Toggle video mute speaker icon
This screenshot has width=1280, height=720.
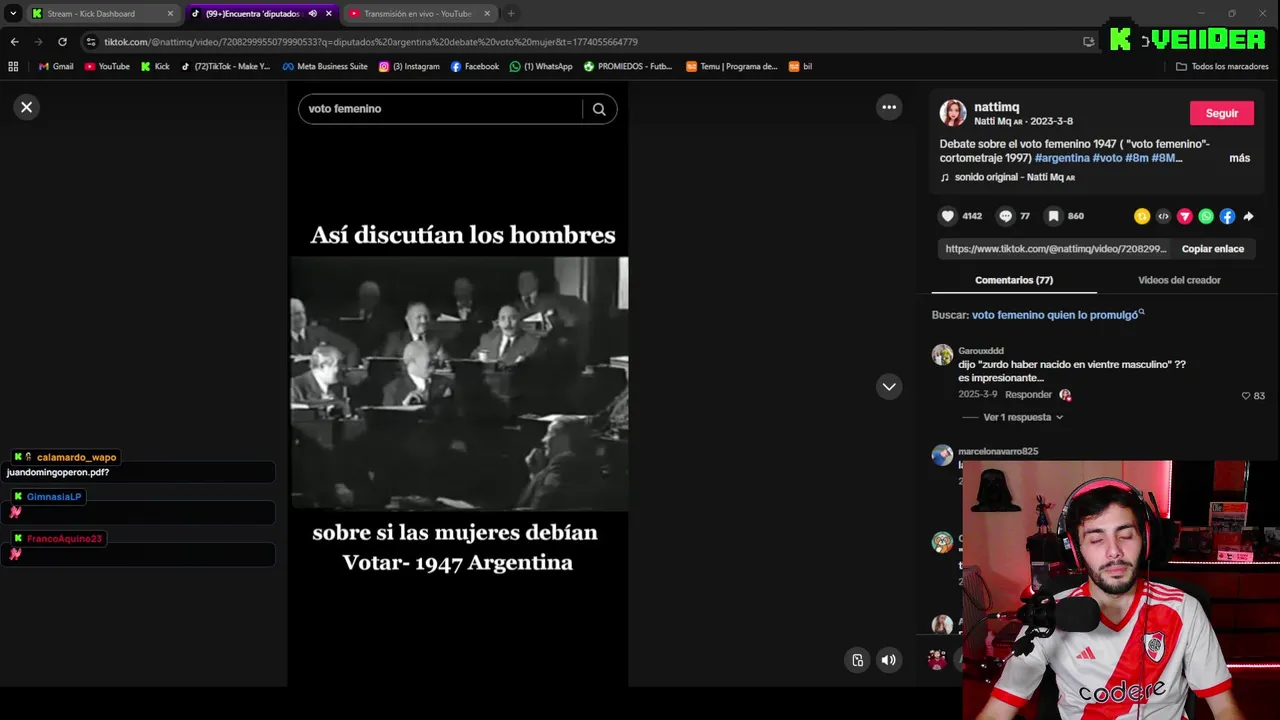point(888,660)
